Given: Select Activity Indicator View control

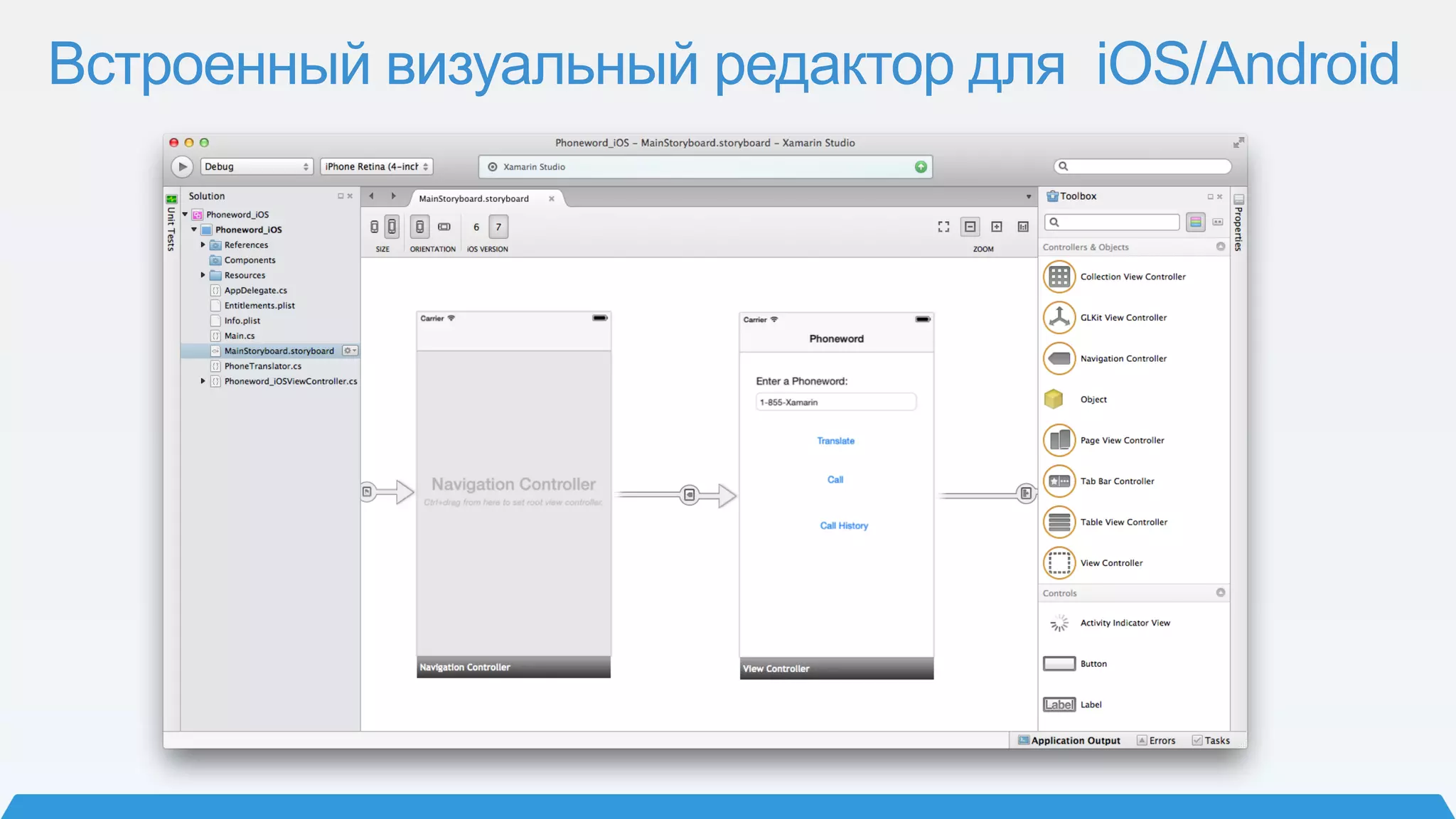Looking at the screenshot, I should point(1133,623).
